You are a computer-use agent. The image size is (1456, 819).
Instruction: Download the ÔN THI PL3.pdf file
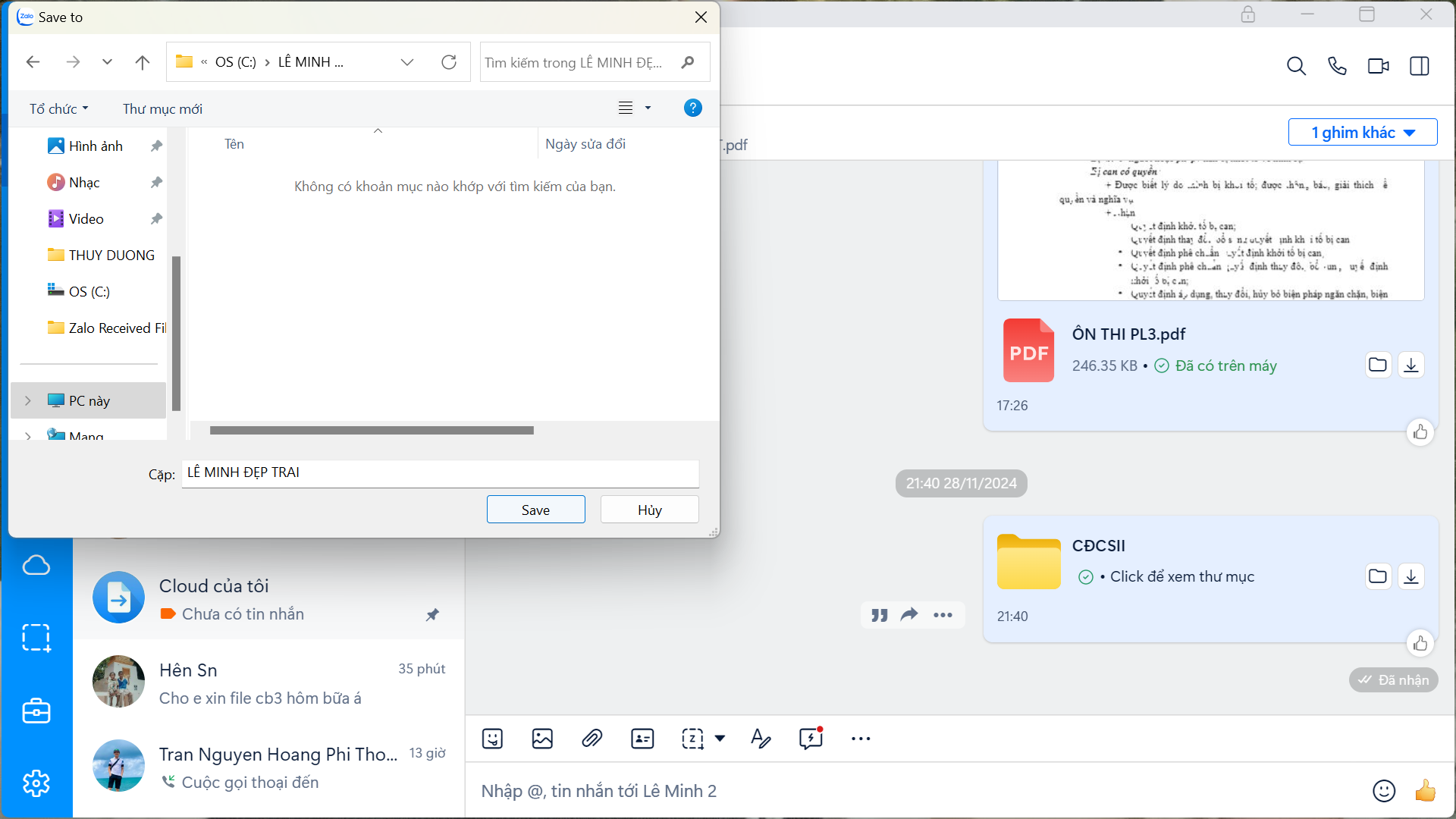point(1410,366)
